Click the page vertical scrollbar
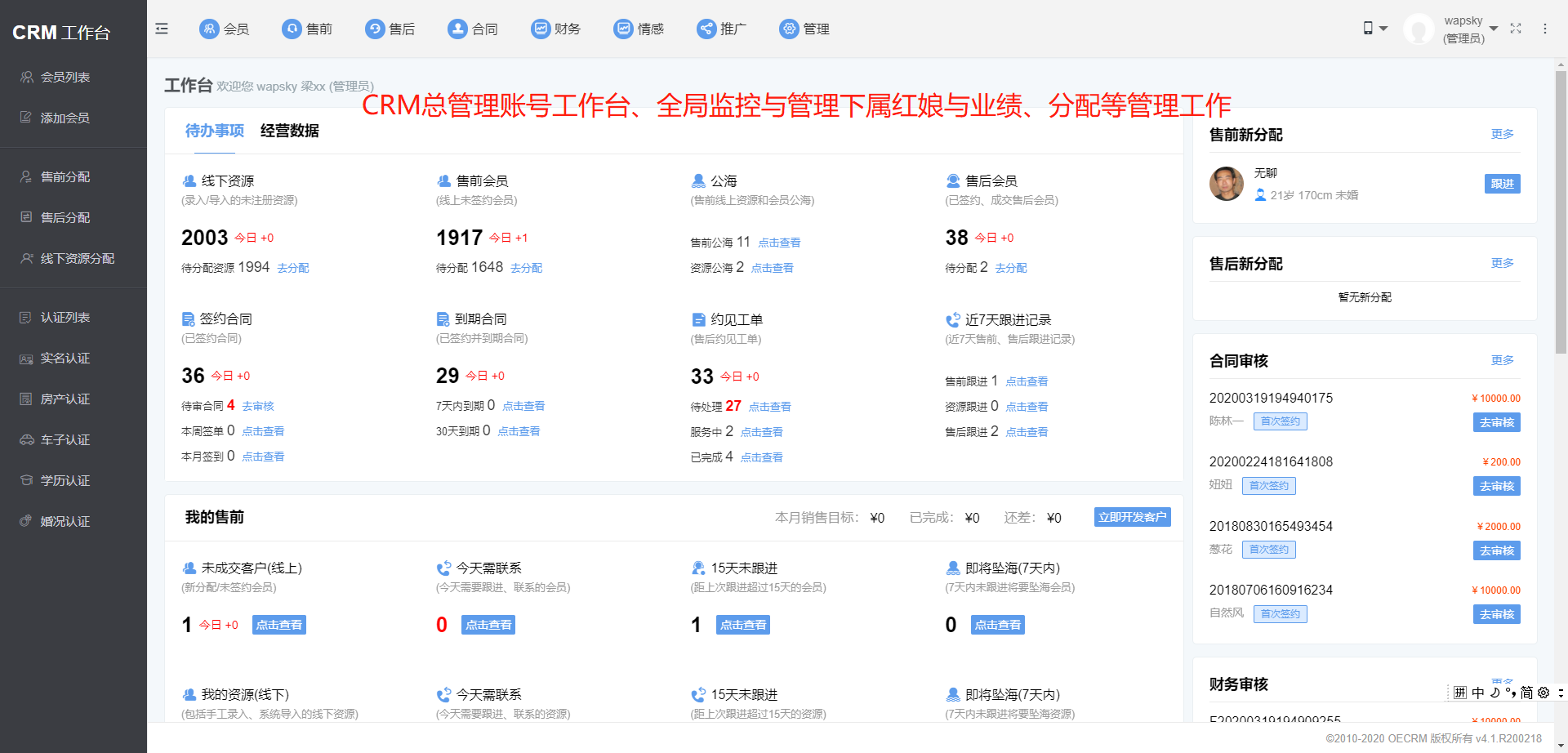The image size is (1568, 753). pos(1561,212)
